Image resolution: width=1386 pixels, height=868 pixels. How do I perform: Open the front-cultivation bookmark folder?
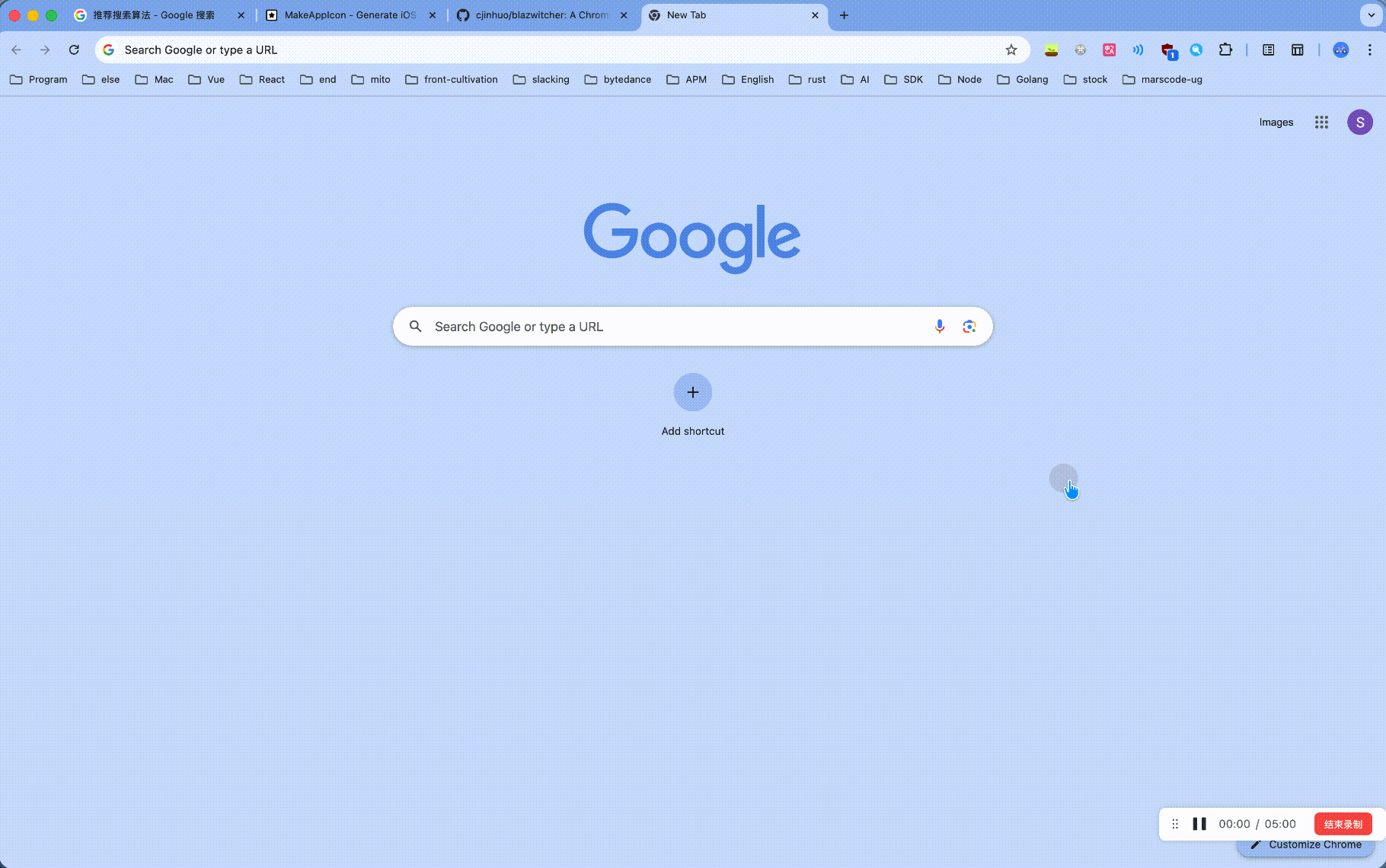452,80
